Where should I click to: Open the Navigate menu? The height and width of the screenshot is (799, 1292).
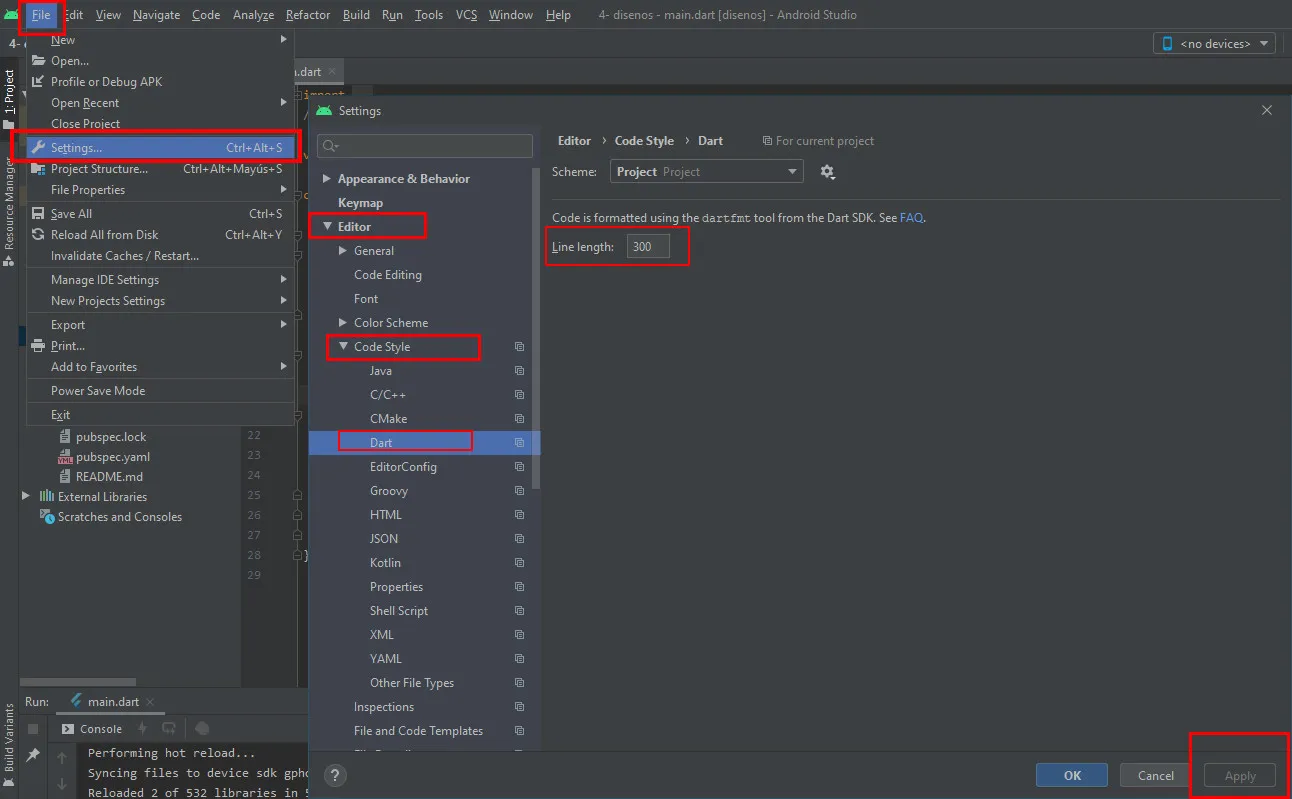(156, 15)
